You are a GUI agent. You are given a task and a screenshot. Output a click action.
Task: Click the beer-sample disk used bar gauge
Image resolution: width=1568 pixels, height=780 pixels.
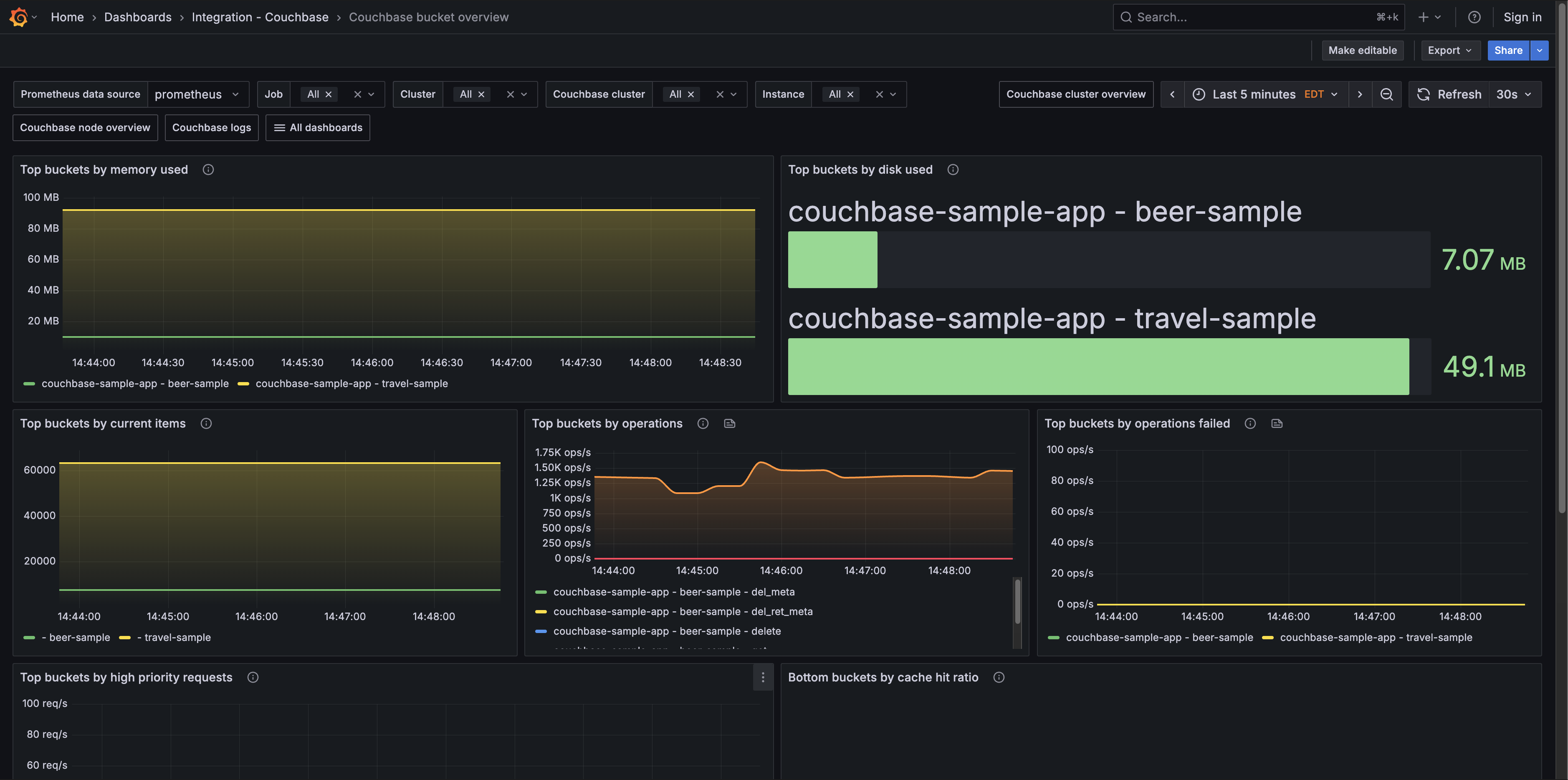click(1109, 259)
